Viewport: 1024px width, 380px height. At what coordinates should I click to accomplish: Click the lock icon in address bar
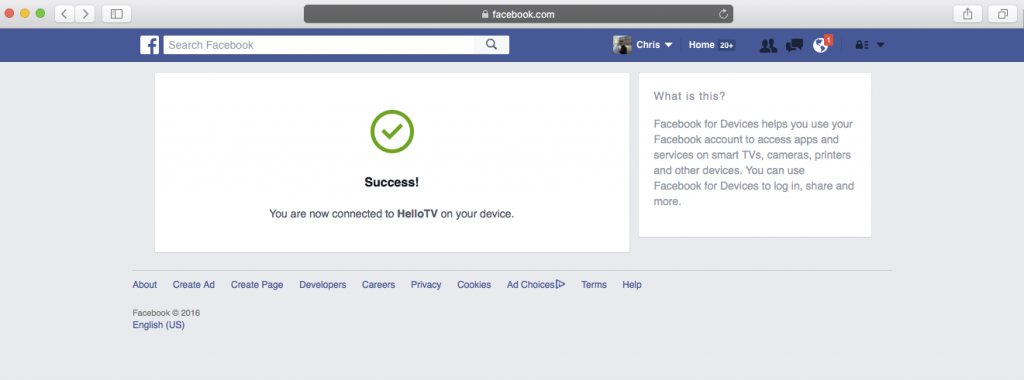pyautogui.click(x=485, y=14)
